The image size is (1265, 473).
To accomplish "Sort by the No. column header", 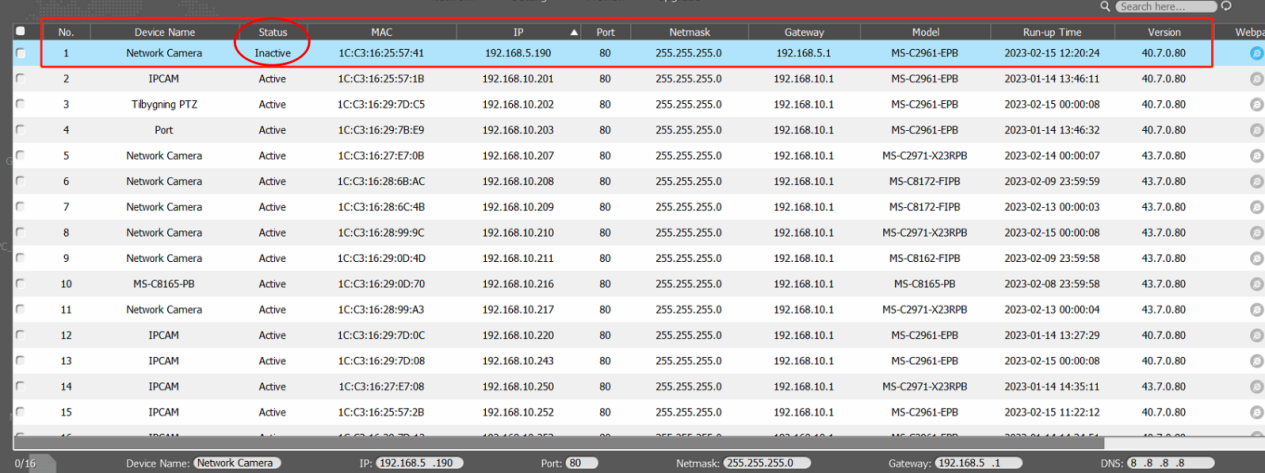I will click(x=66, y=32).
